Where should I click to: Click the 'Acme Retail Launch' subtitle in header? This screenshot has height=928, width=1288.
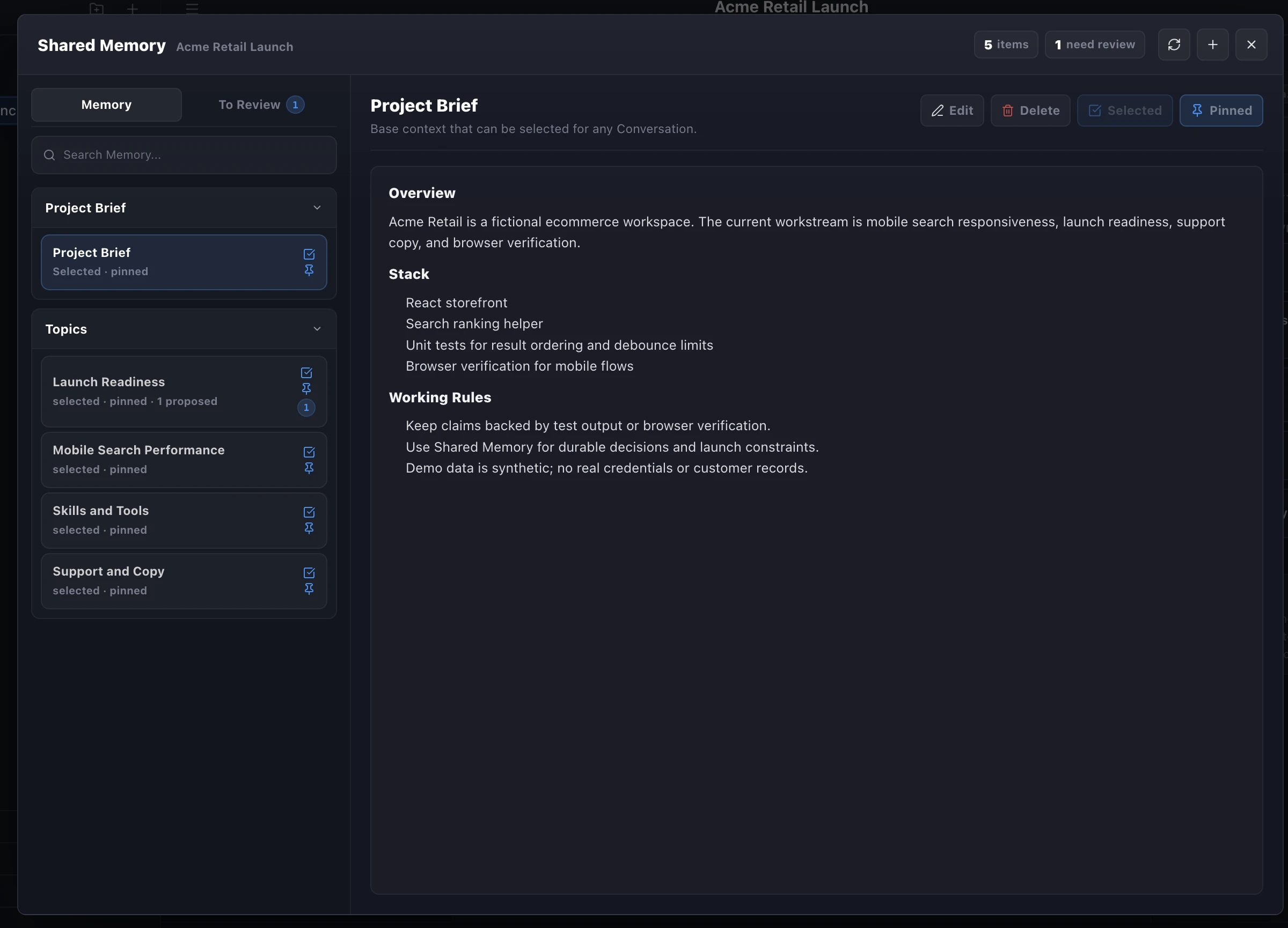(235, 47)
